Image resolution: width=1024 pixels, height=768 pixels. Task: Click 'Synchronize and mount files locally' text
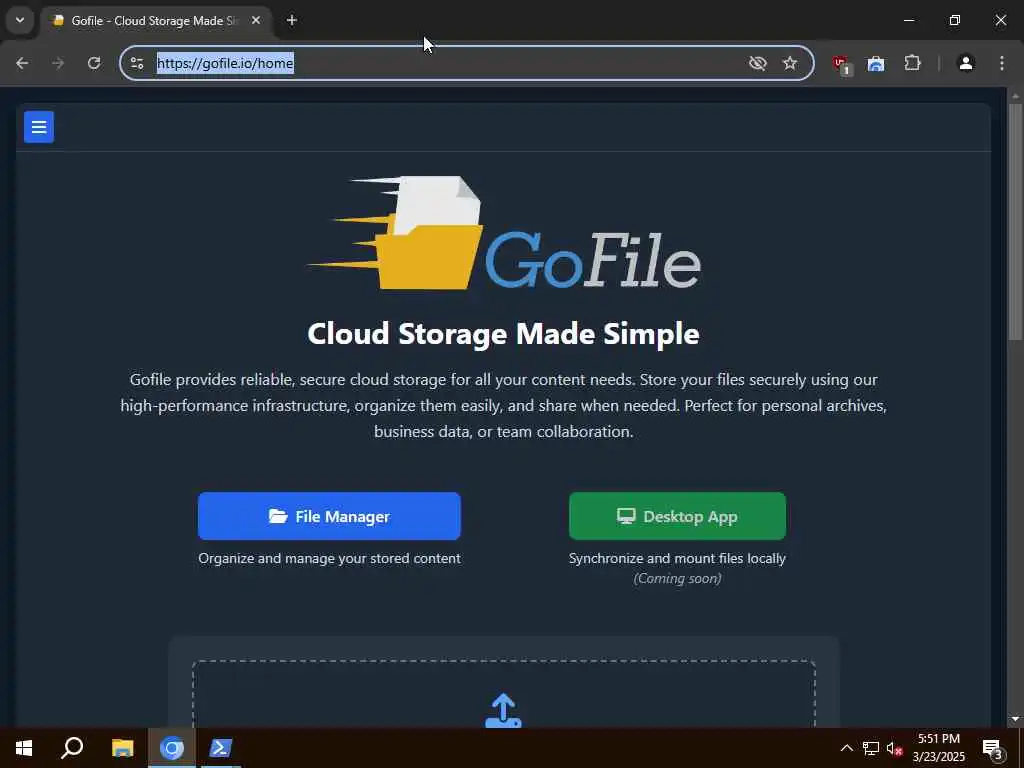tap(677, 558)
